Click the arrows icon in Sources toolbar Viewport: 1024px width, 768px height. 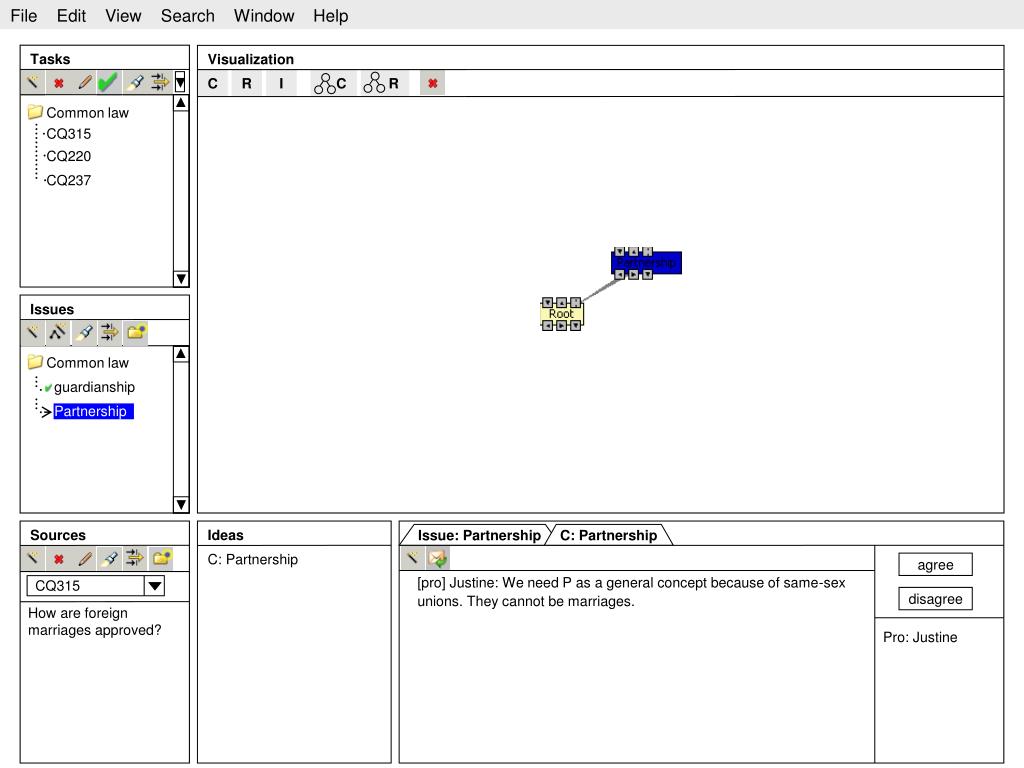point(135,559)
